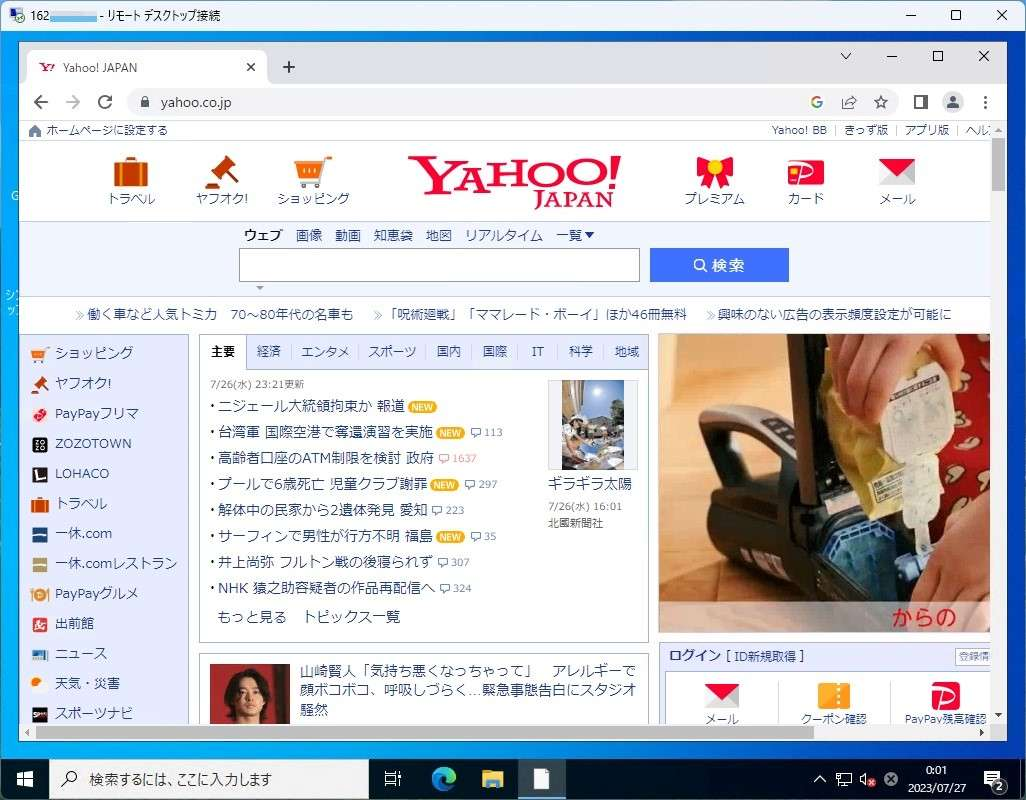The image size is (1026, 800).
Task: Switch to the スポーツ news tab
Action: pos(392,351)
